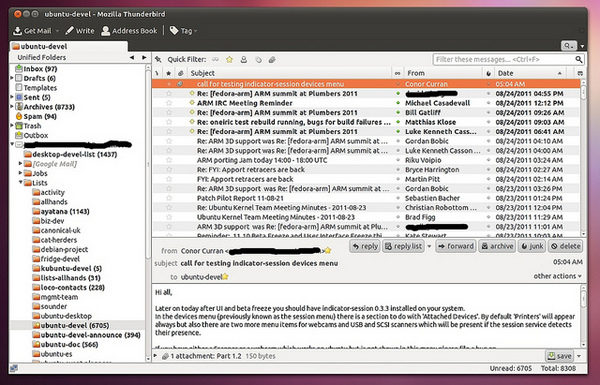Go to next folder view arrow
Image resolution: width=600 pixels, height=385 pixels.
[144, 57]
